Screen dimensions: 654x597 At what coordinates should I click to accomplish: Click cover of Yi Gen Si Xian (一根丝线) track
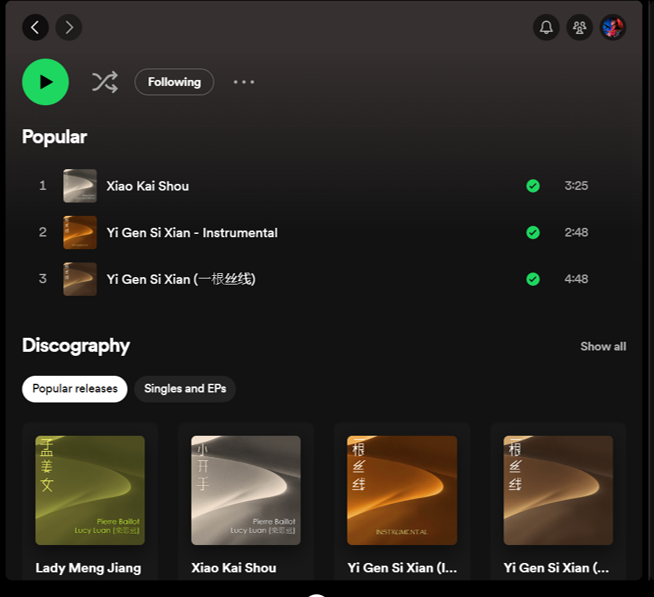click(80, 279)
